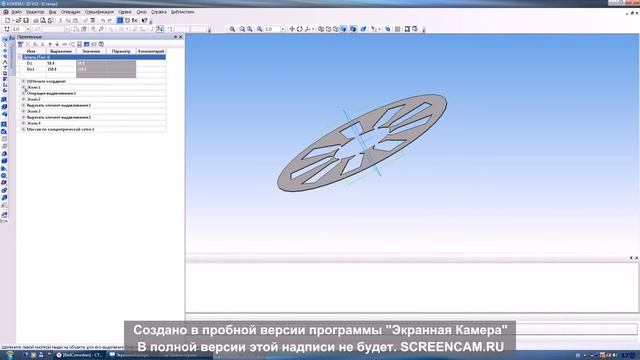
Task: Redo the undone action
Action: point(110,20)
